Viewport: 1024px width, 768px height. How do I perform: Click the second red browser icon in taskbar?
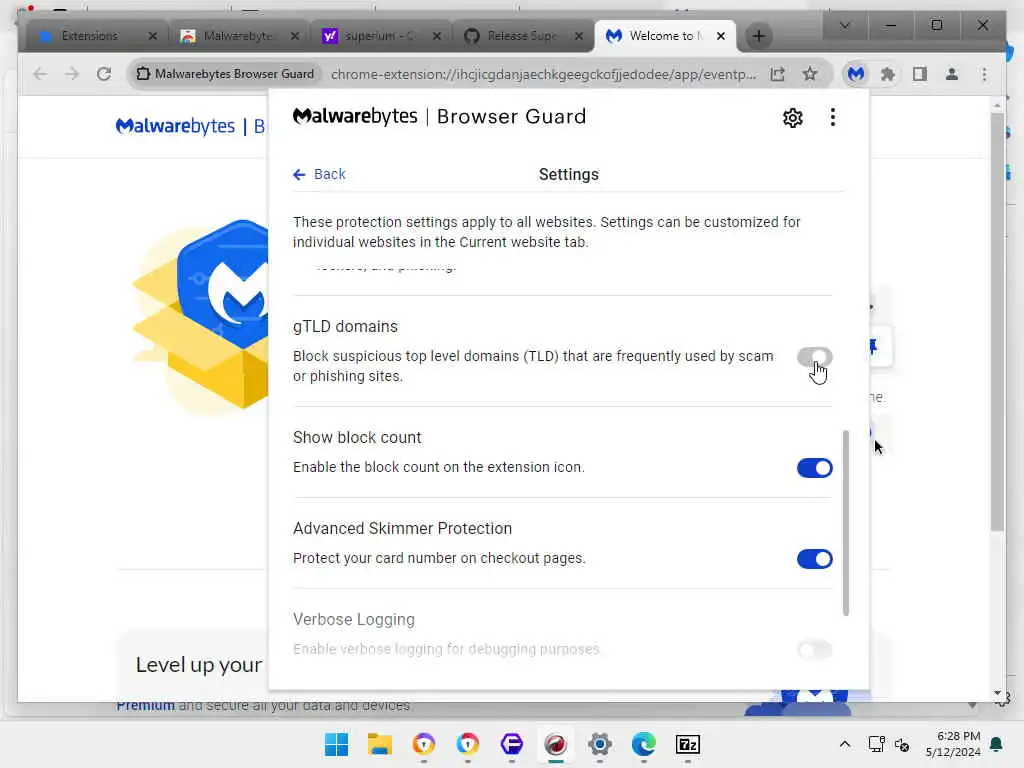pos(468,744)
